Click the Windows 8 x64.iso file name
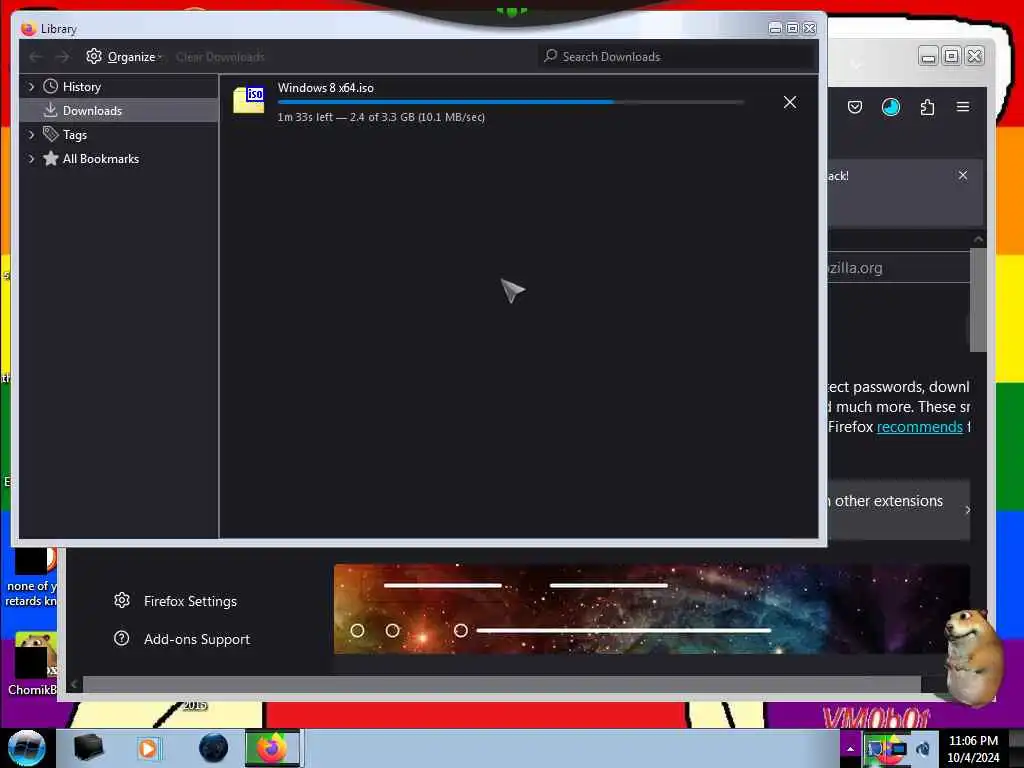Screen dimensions: 1024x768 tap(325, 88)
